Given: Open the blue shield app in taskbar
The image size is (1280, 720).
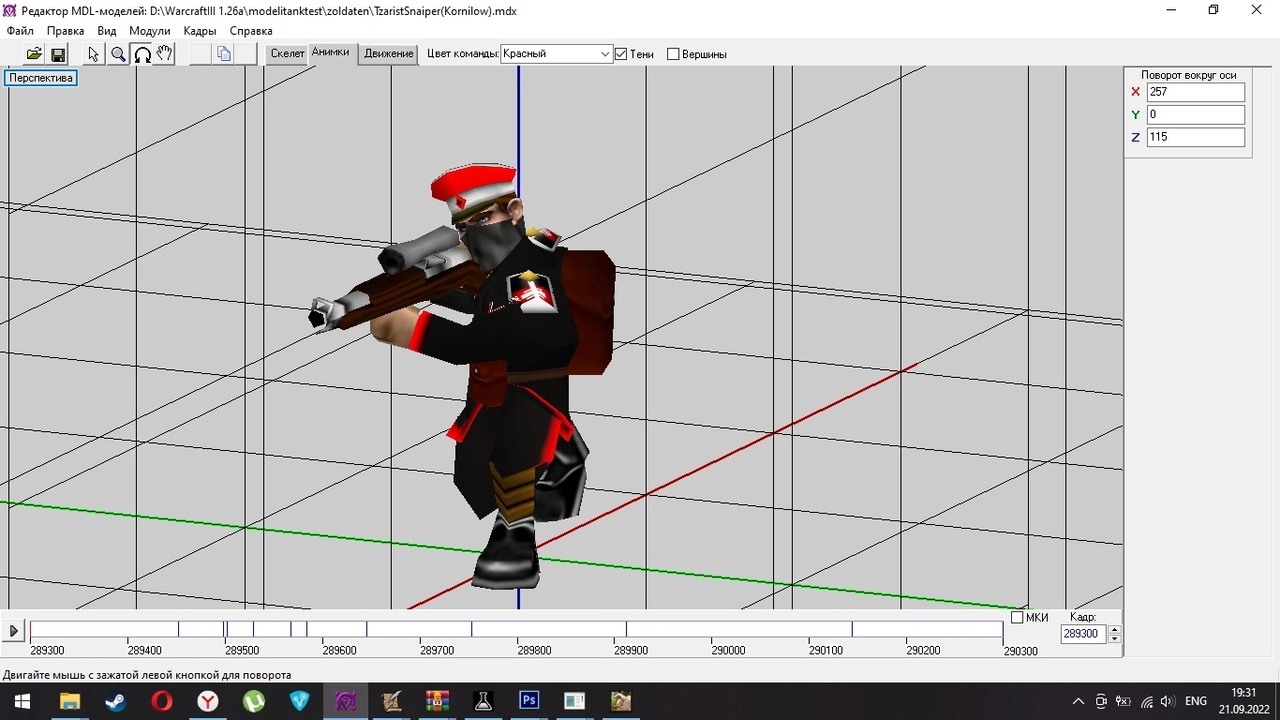Looking at the screenshot, I should [x=299, y=701].
